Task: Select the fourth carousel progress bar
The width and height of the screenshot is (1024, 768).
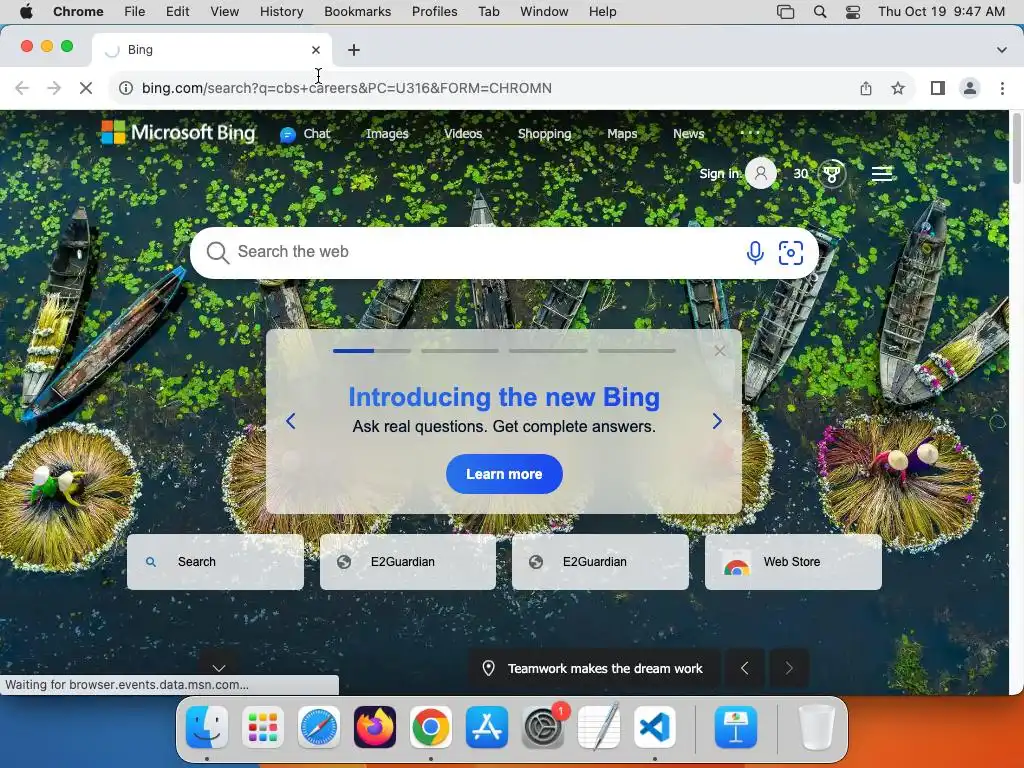Action: coord(636,351)
